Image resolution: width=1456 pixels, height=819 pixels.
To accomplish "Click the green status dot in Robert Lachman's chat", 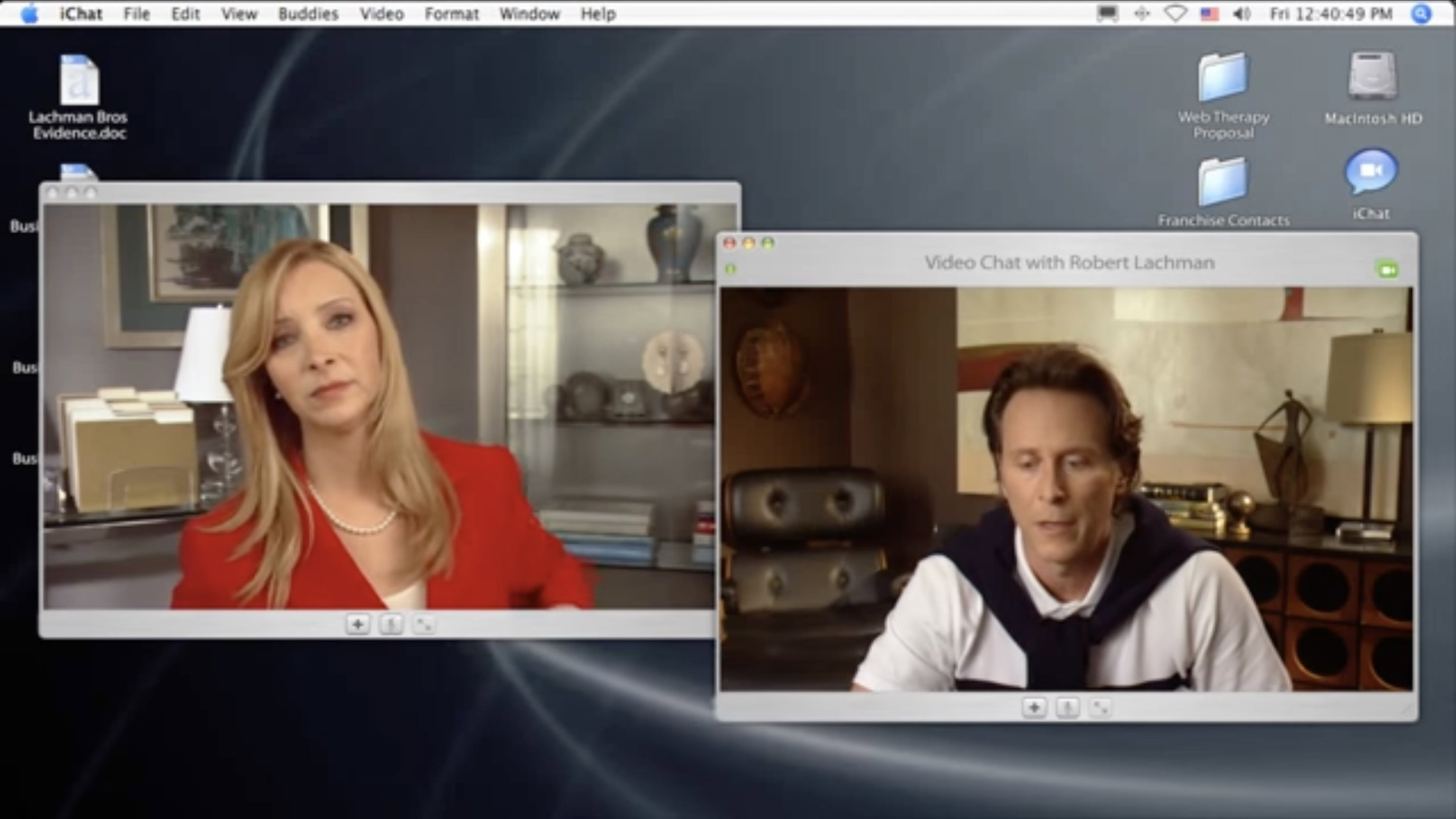I will (731, 269).
